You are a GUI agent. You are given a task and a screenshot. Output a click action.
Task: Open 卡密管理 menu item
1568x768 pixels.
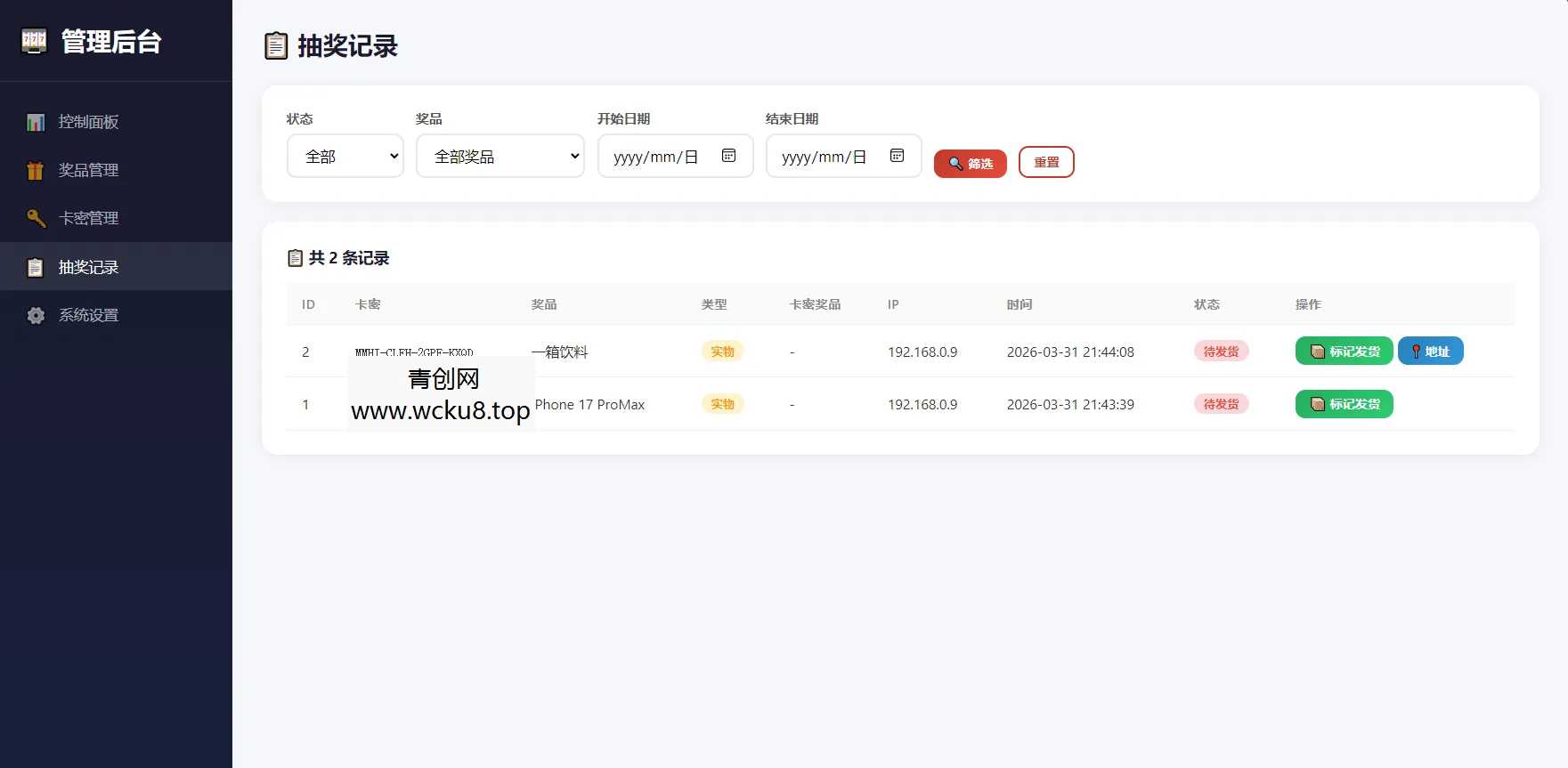pos(116,218)
